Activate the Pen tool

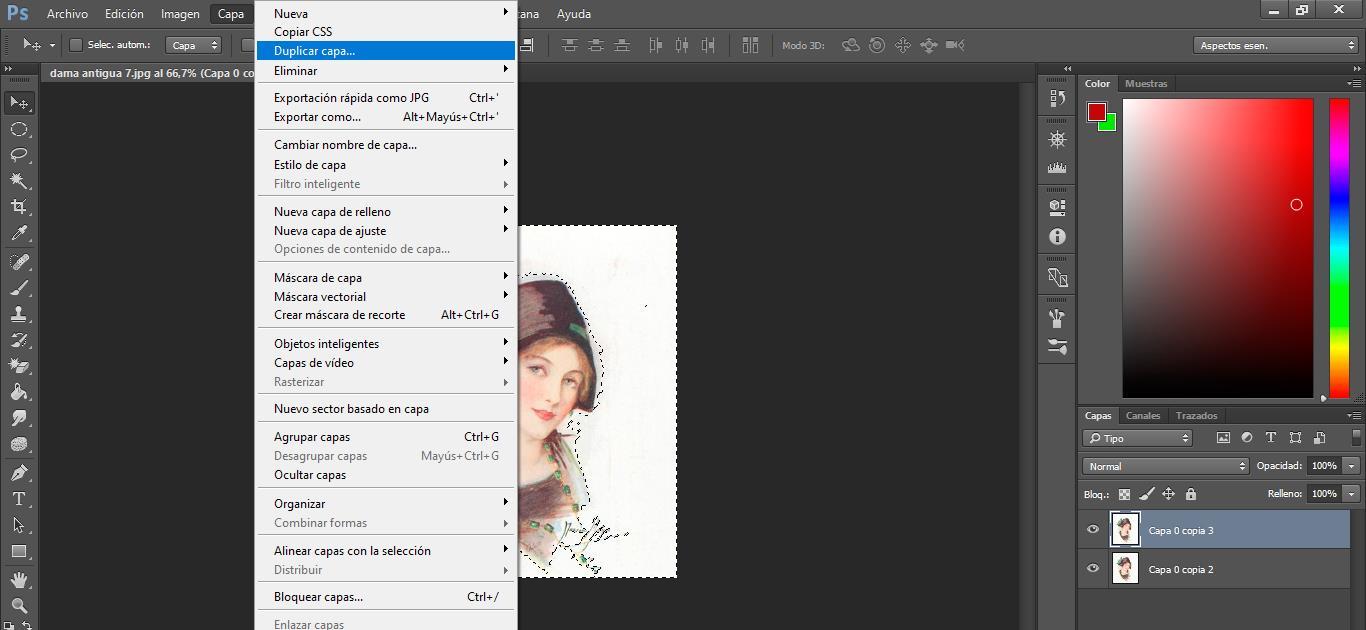pyautogui.click(x=19, y=473)
